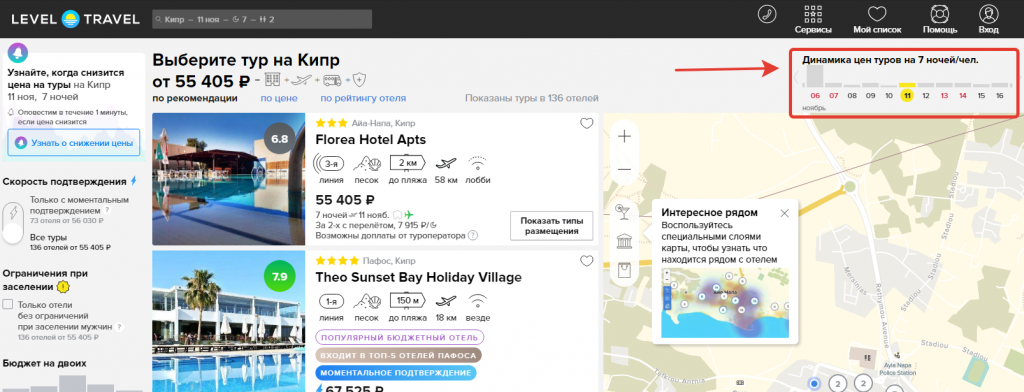Screen dimensions: 1024x392
Task: Show attractions layer with museum icon
Action: 624,240
